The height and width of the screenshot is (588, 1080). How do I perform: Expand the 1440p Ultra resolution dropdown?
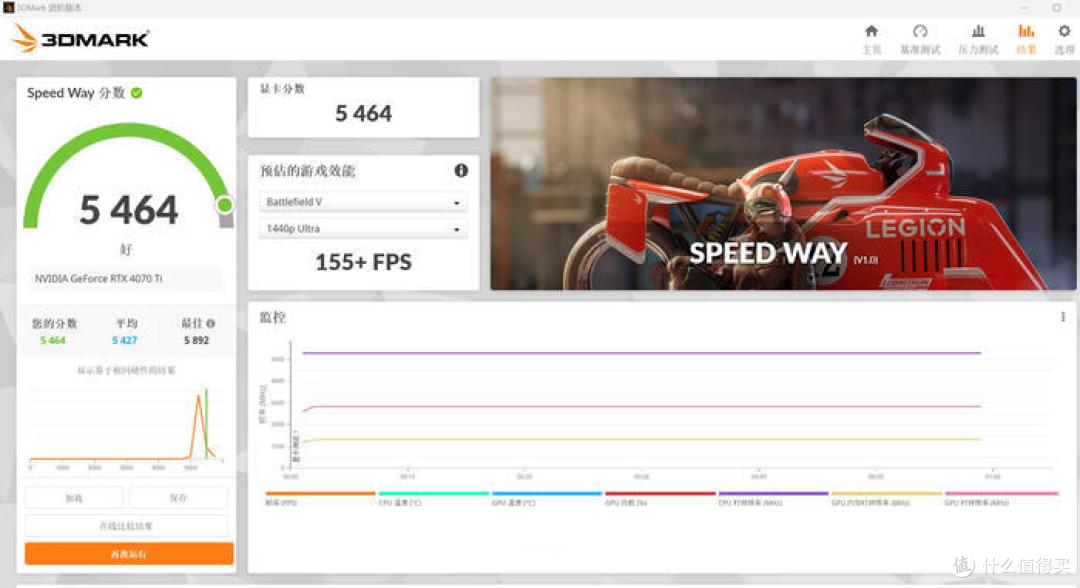(363, 229)
